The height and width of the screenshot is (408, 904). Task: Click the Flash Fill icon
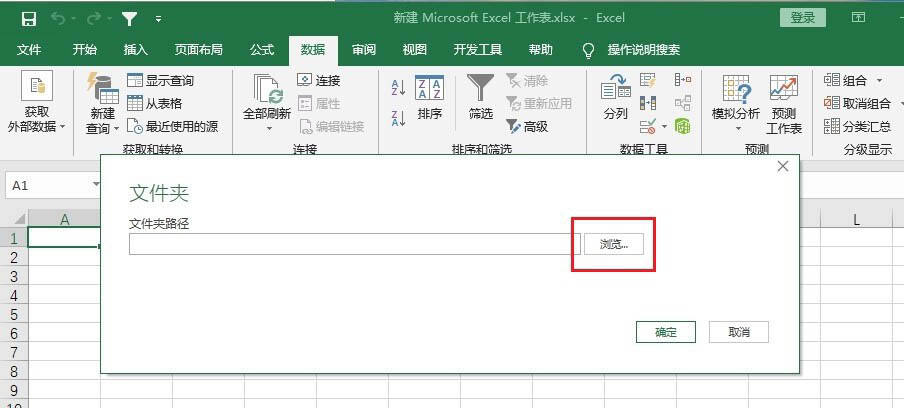(647, 80)
